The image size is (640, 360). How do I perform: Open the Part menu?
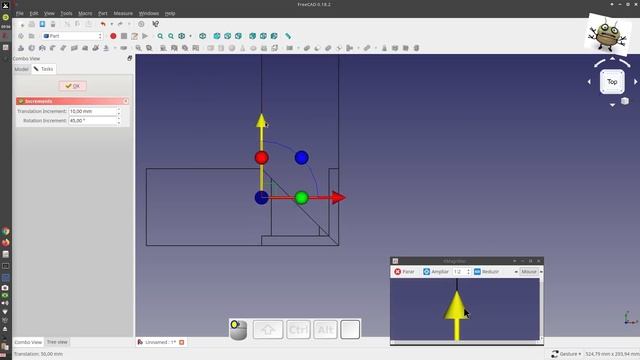click(x=102, y=13)
